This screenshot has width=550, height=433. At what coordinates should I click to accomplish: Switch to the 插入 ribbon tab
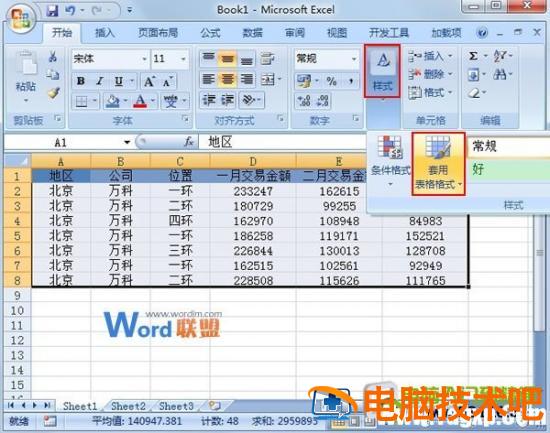point(105,33)
